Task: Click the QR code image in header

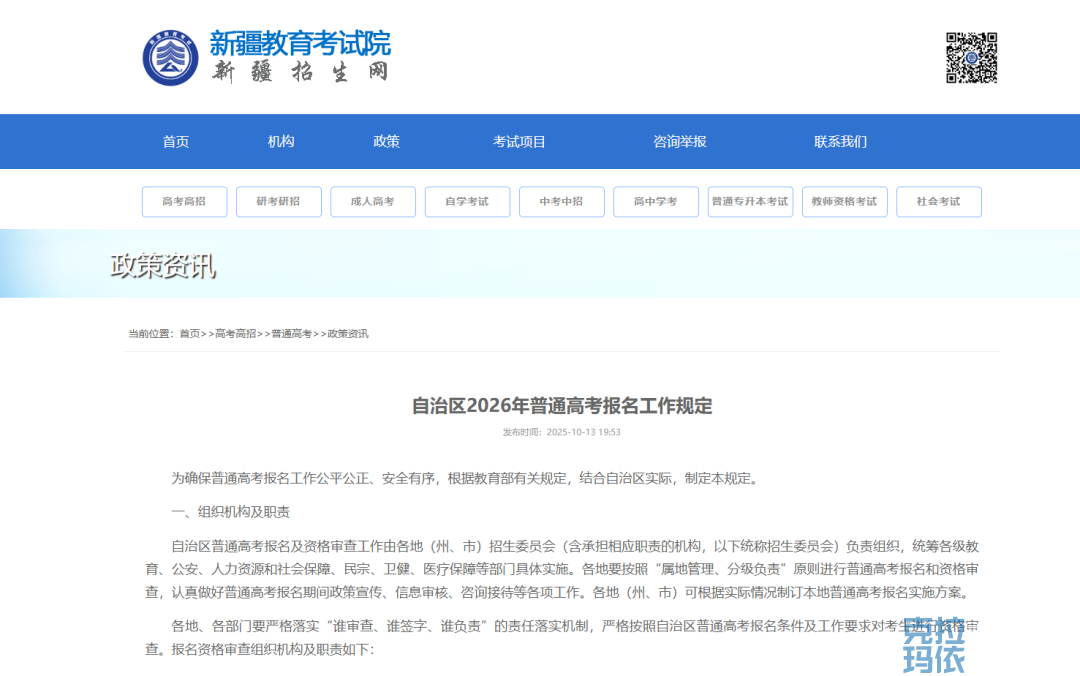Action: [971, 58]
